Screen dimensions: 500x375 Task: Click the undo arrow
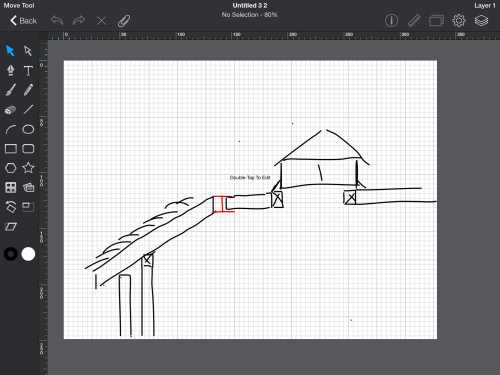[57, 21]
